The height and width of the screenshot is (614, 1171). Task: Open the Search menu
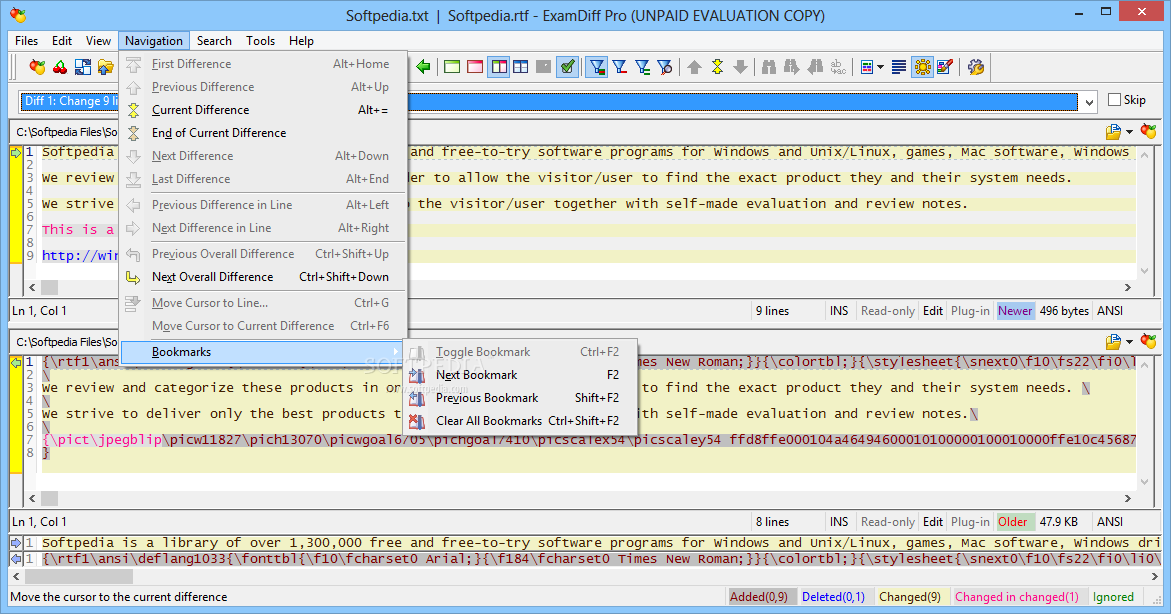214,41
